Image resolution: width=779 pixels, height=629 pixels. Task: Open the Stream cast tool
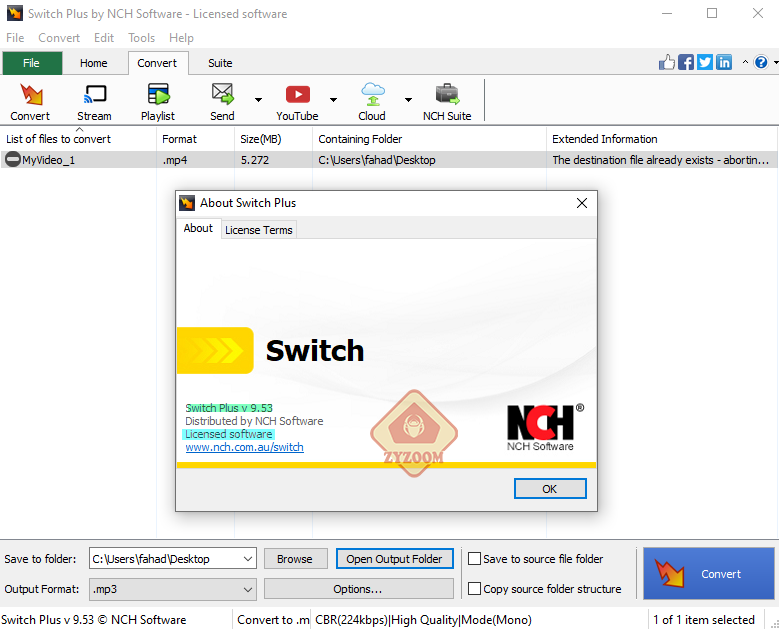coord(94,101)
